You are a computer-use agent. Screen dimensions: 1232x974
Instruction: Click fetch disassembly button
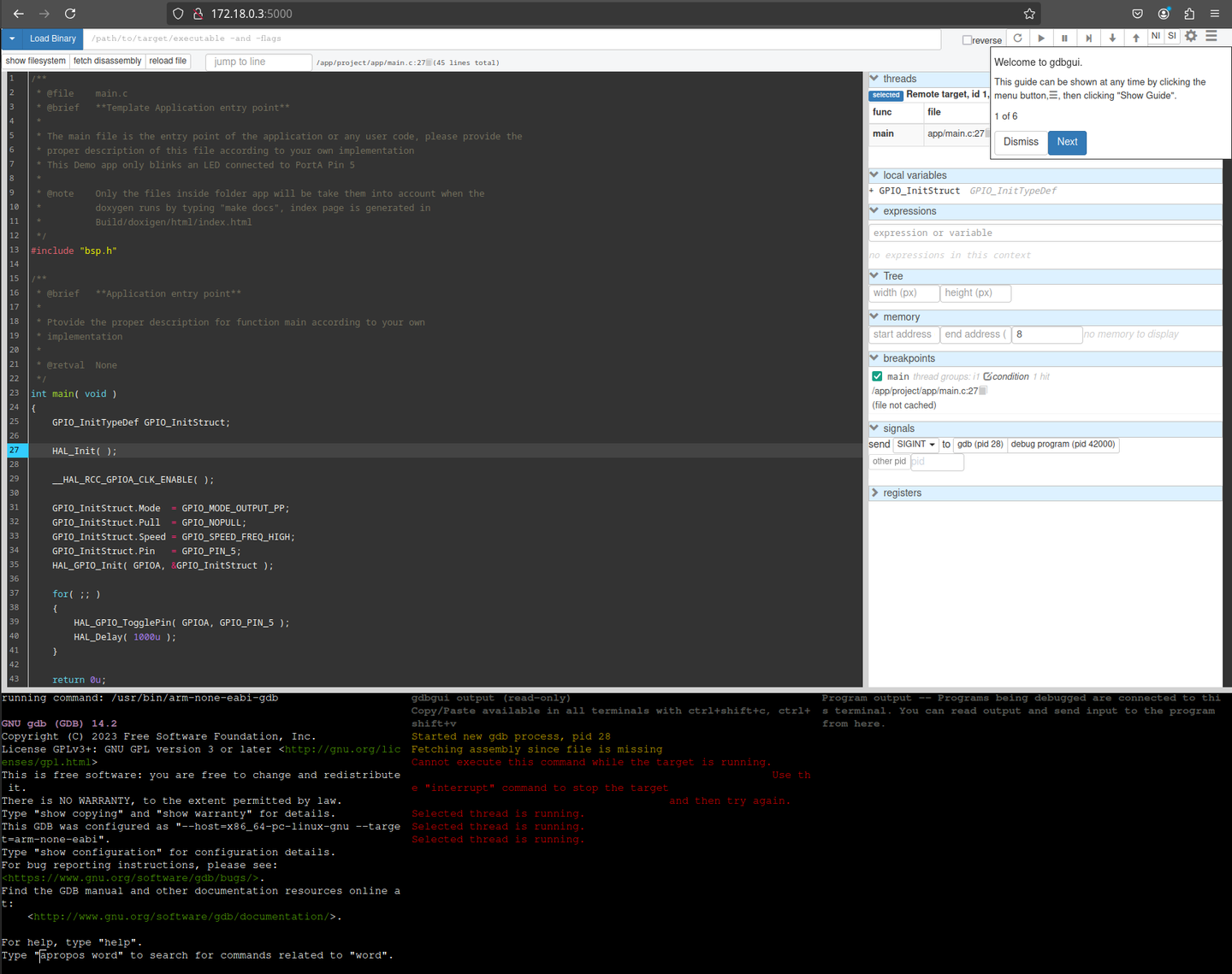click(107, 61)
